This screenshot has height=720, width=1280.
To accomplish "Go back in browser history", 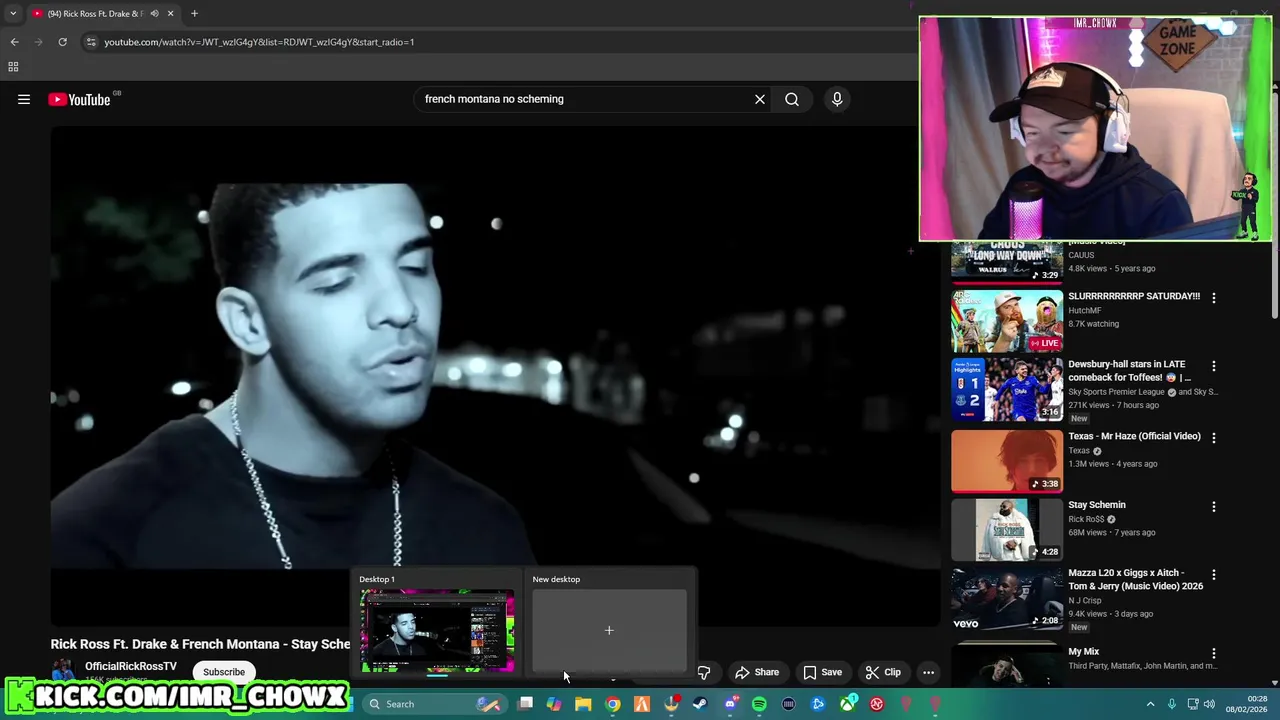I will coord(14,42).
